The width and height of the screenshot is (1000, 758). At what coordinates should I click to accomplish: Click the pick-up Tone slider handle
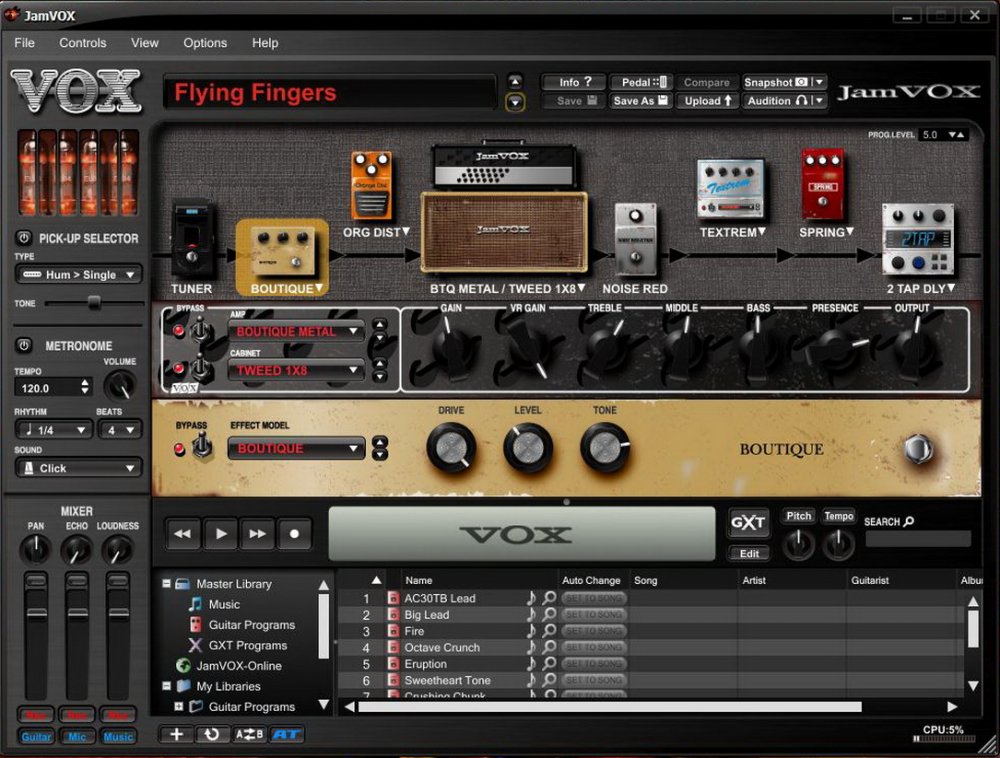coord(94,303)
